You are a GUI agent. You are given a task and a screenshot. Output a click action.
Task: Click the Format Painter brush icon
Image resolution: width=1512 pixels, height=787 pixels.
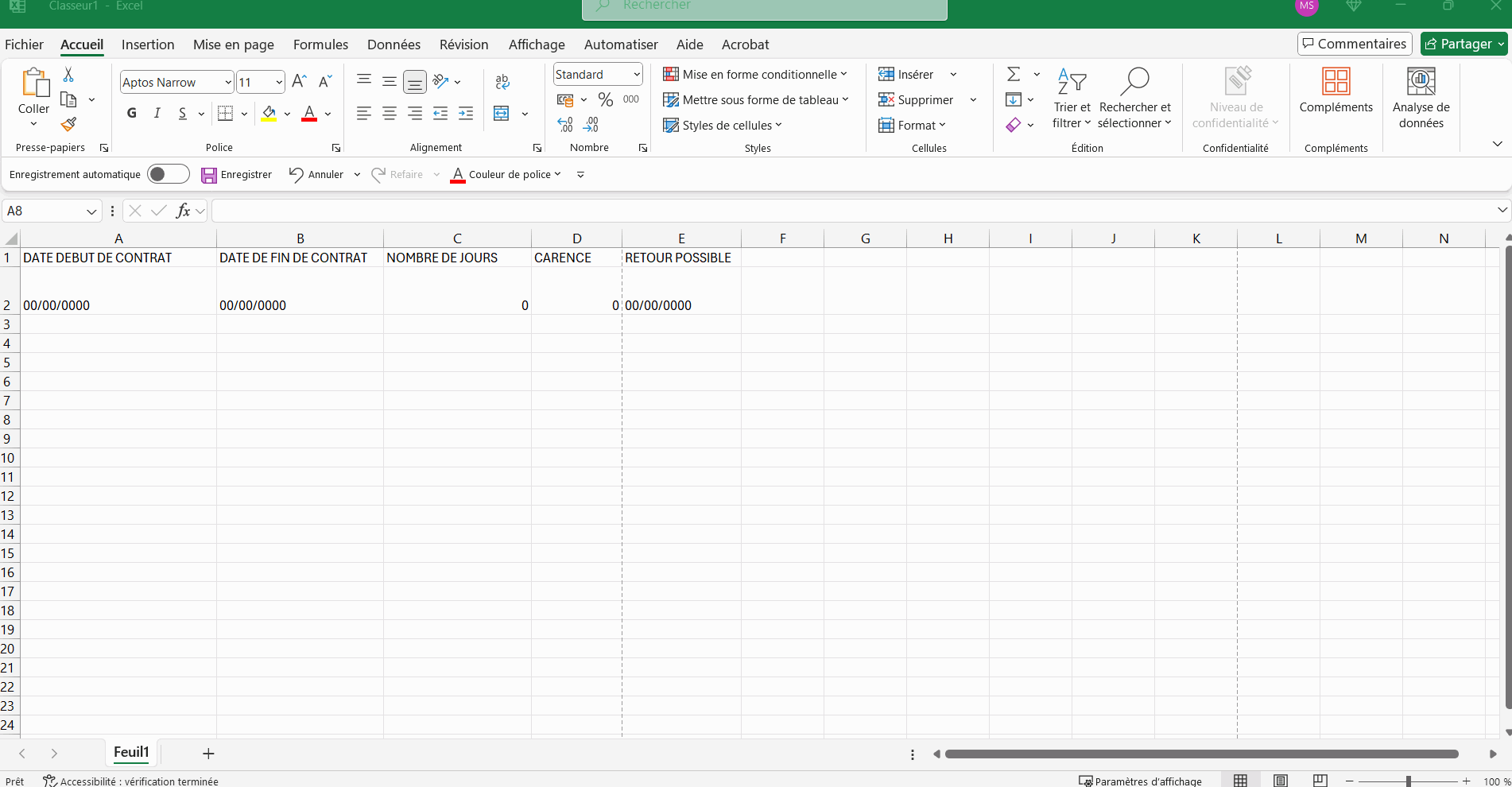pyautogui.click(x=69, y=125)
